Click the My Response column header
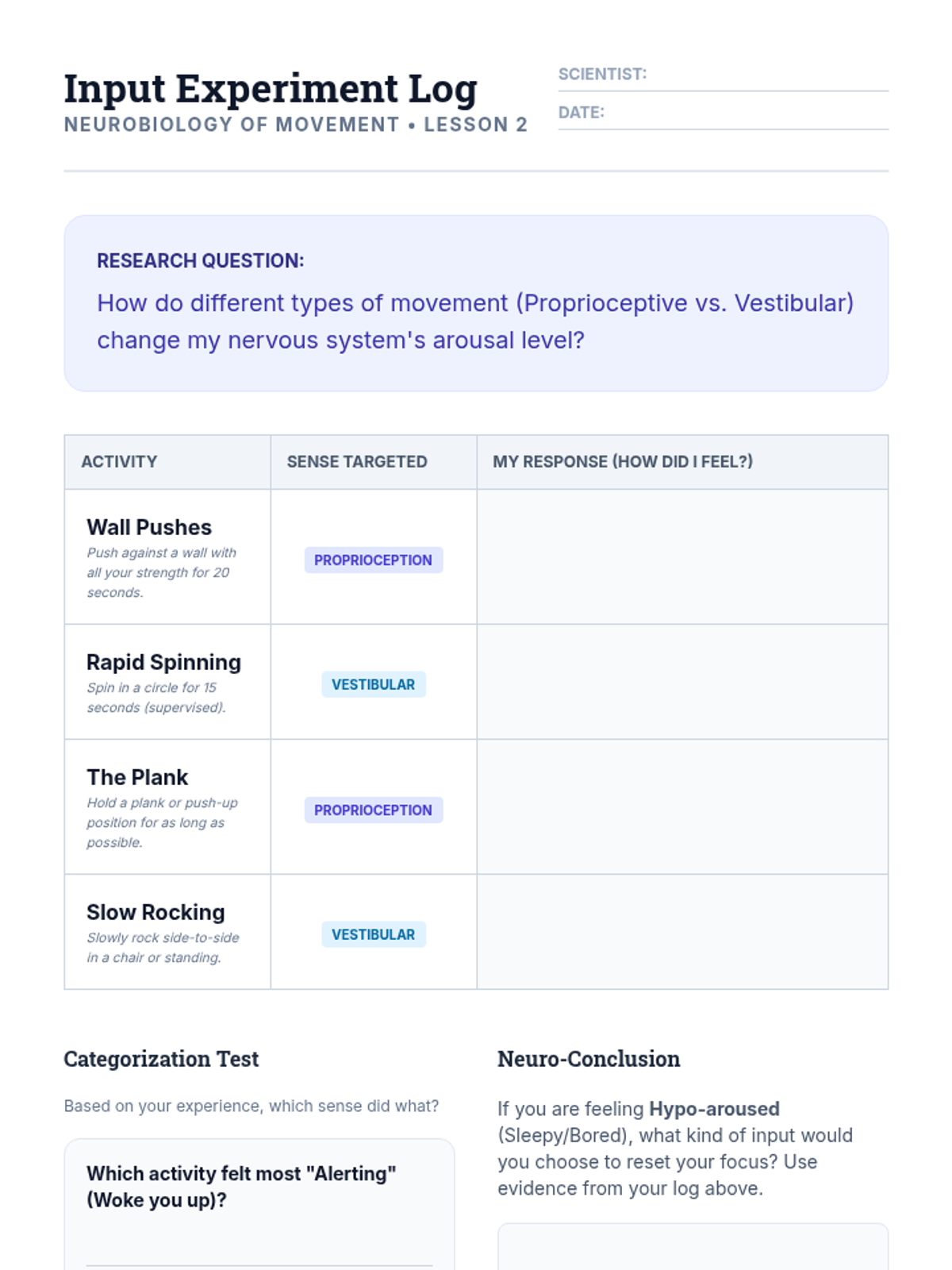The image size is (952, 1270). (623, 462)
